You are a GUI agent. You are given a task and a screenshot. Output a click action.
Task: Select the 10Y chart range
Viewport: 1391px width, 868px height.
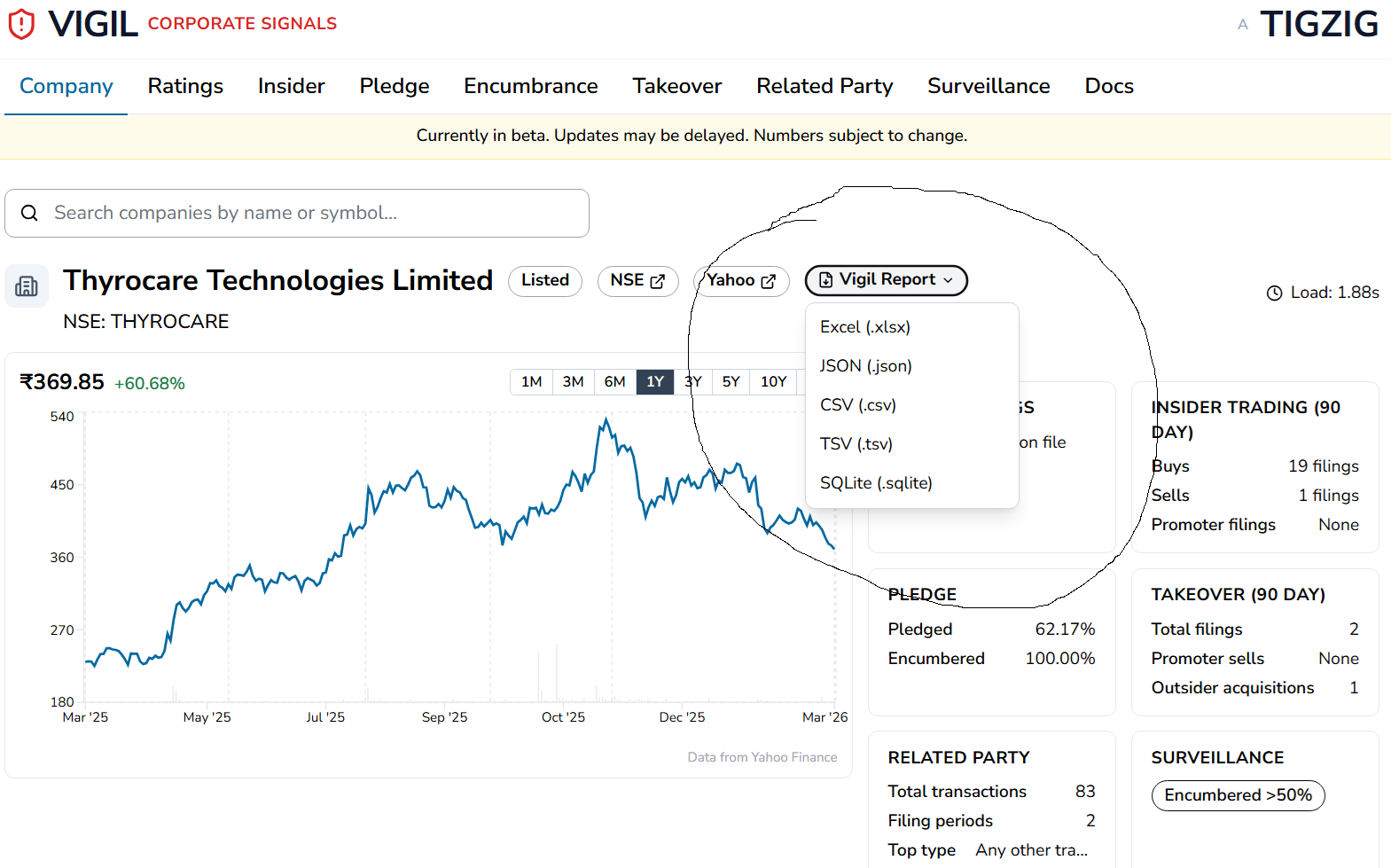773,382
